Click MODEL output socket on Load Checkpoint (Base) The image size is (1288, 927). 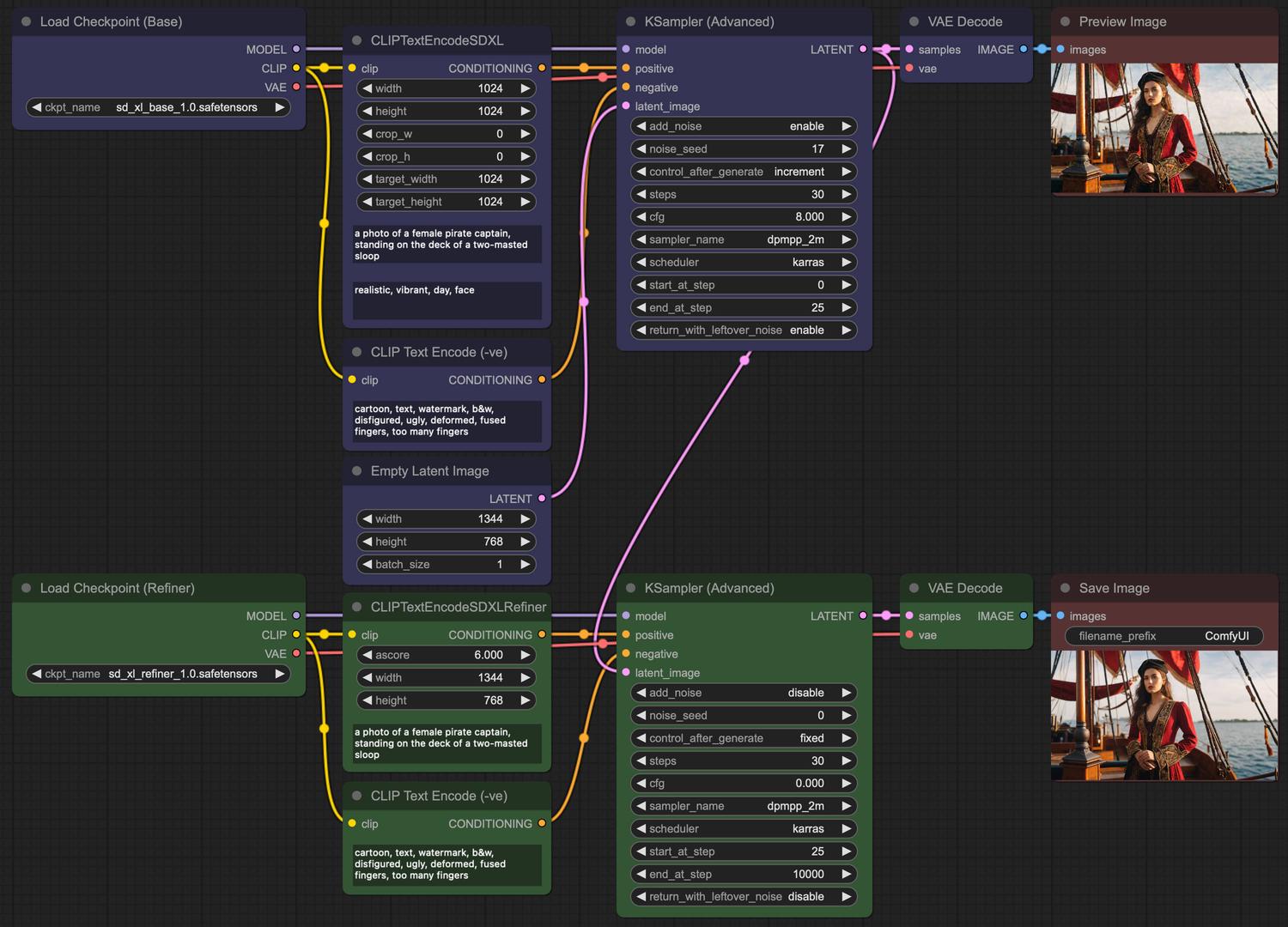pos(296,49)
